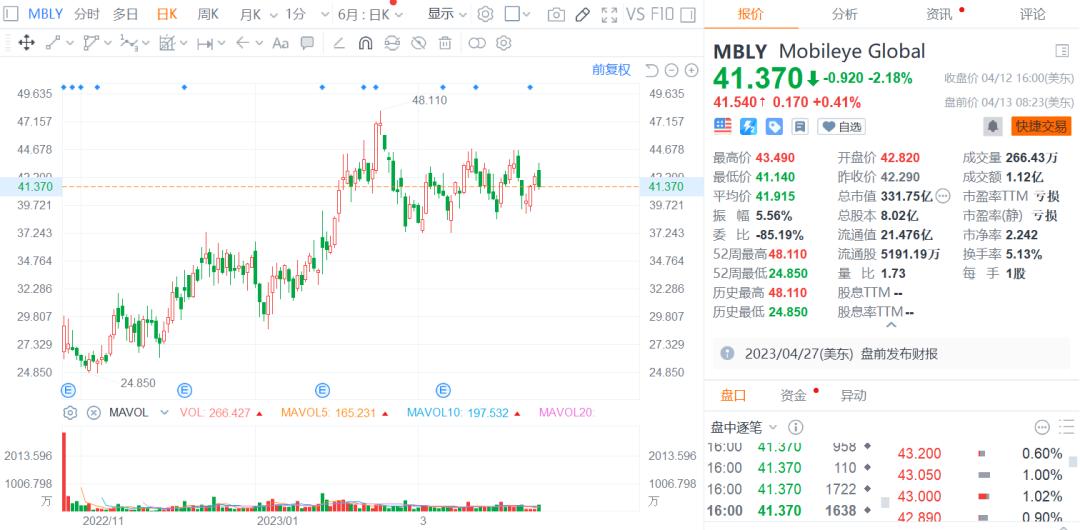This screenshot has height=530, width=1080.
Task: Open the notes icon beside tag
Action: click(x=800, y=126)
